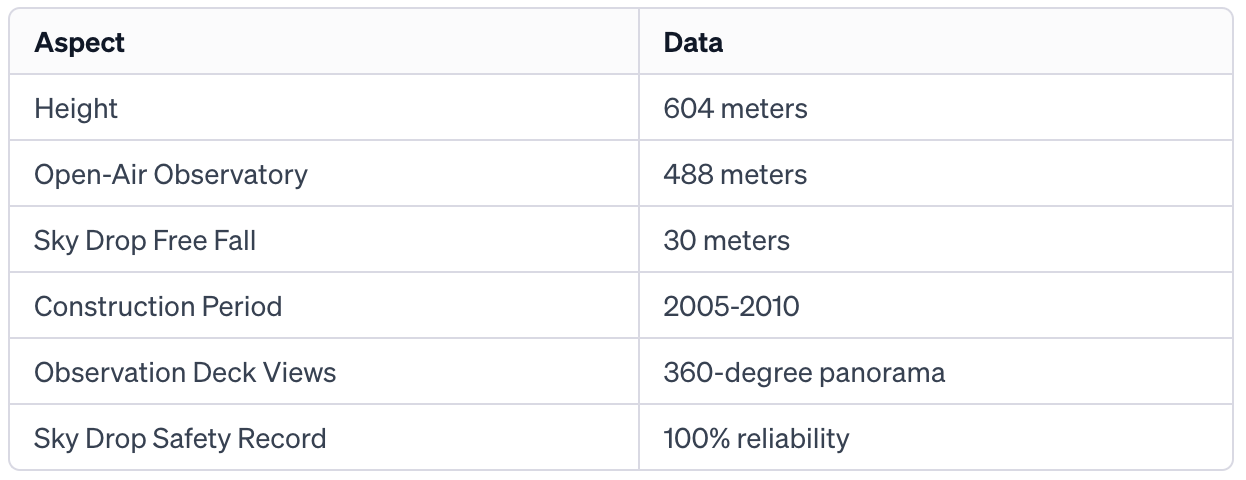
Task: Select the Height row label
Action: [x=76, y=108]
